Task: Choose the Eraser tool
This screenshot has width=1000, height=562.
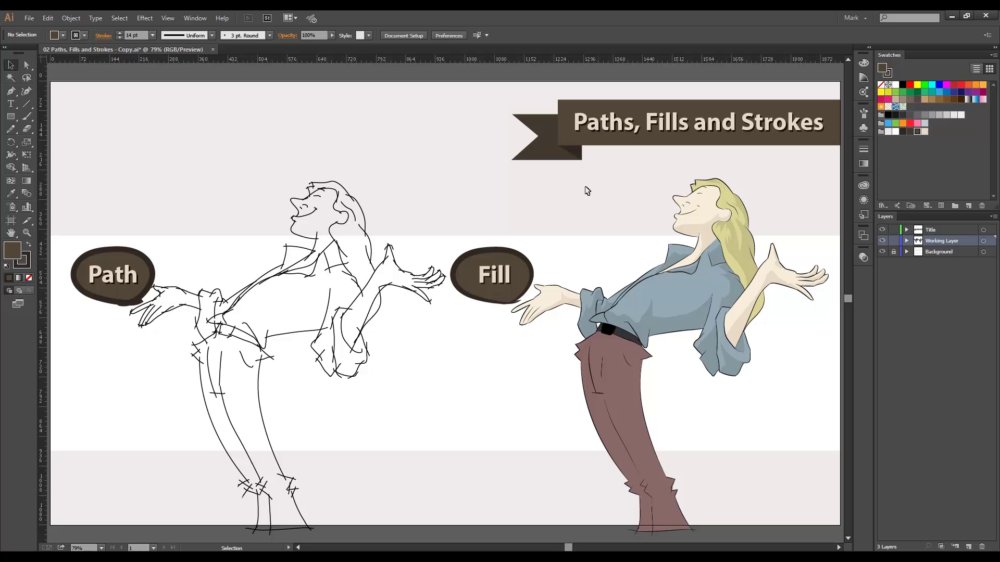Action: [x=27, y=129]
